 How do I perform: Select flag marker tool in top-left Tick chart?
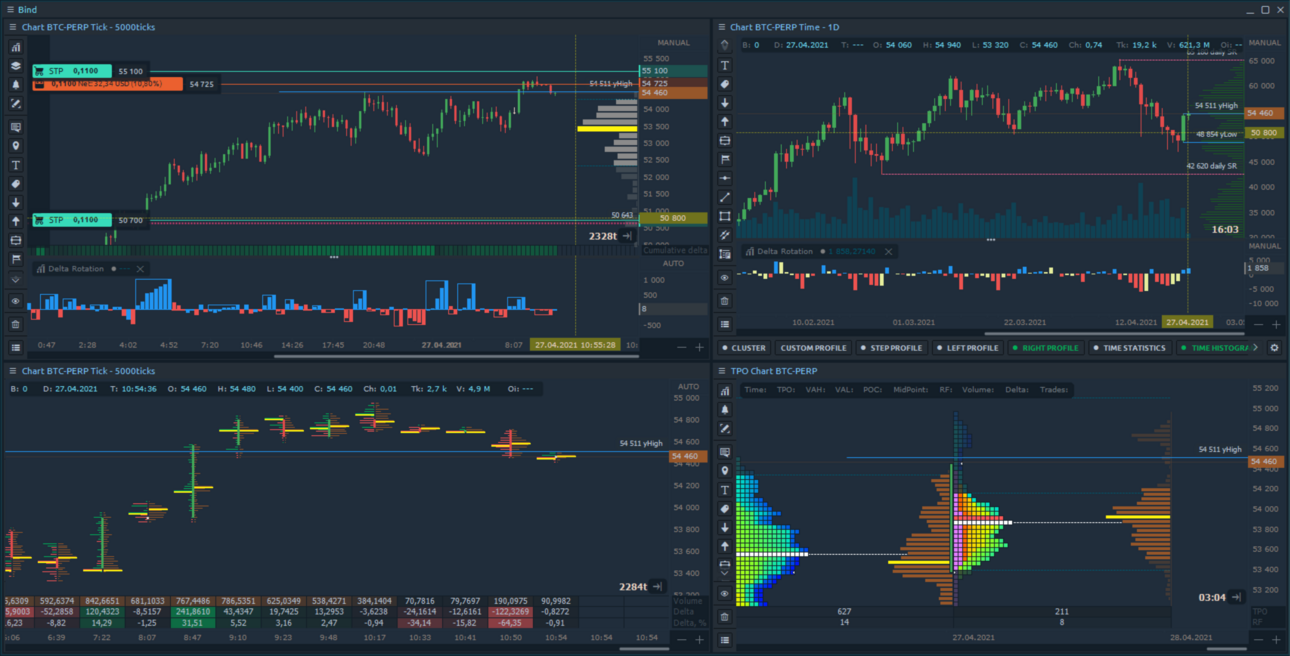click(16, 259)
